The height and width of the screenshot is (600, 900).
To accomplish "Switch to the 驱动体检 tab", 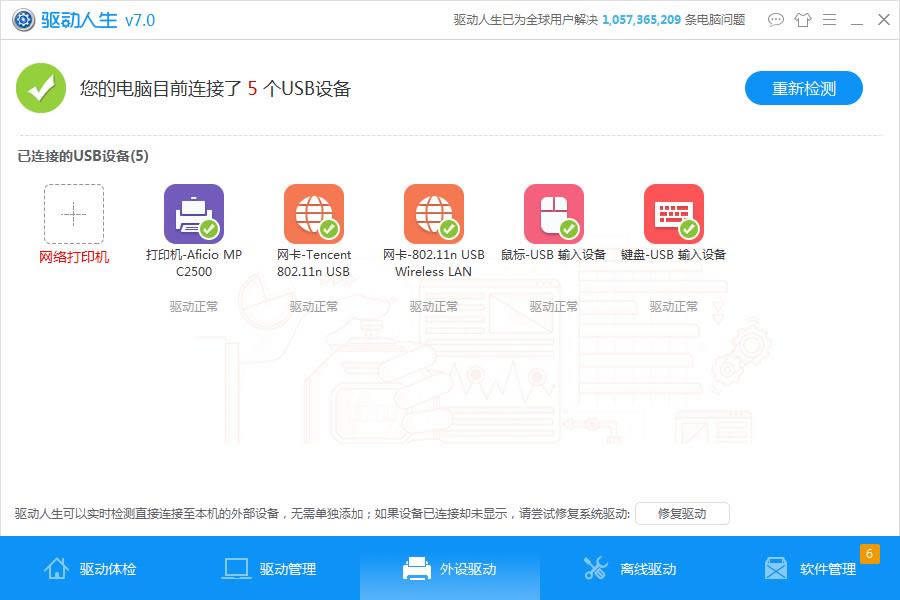I will pyautogui.click(x=90, y=569).
